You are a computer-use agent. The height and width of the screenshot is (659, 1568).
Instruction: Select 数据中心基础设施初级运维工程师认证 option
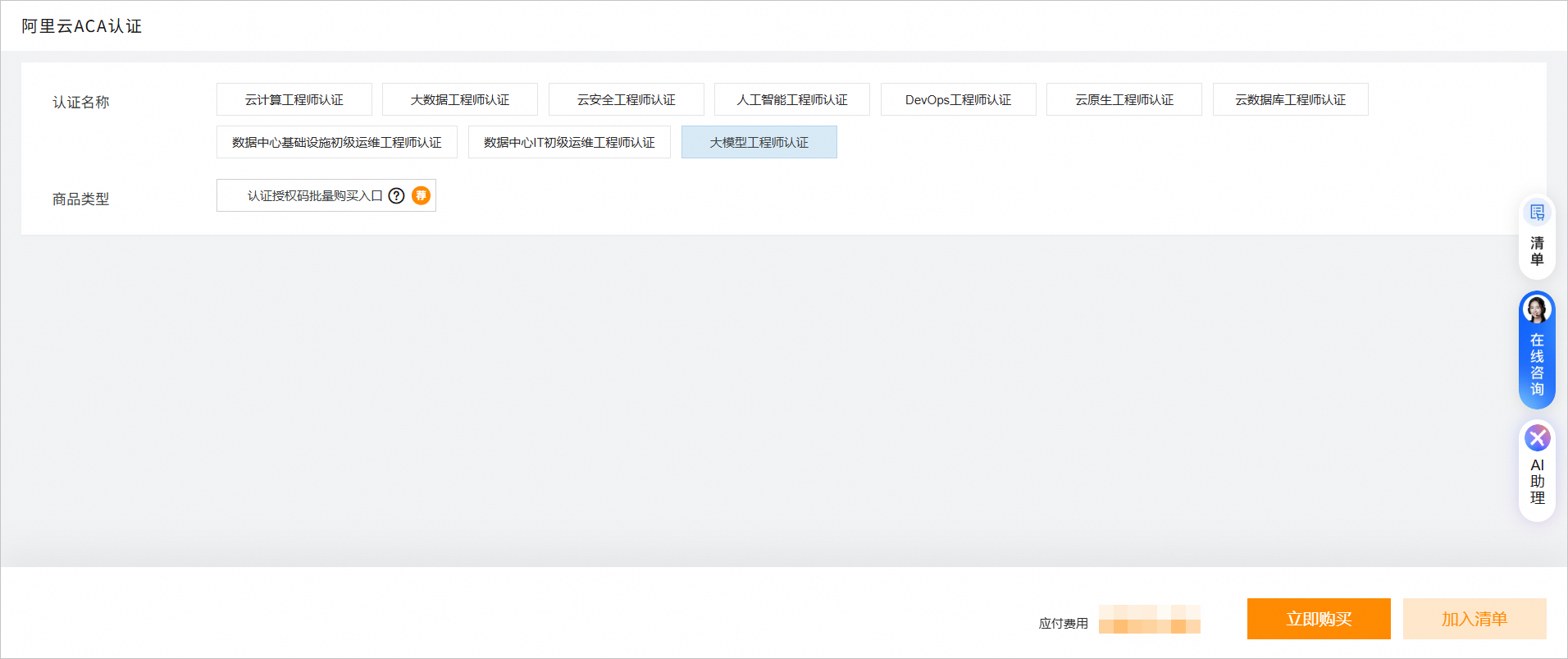pyautogui.click(x=337, y=142)
